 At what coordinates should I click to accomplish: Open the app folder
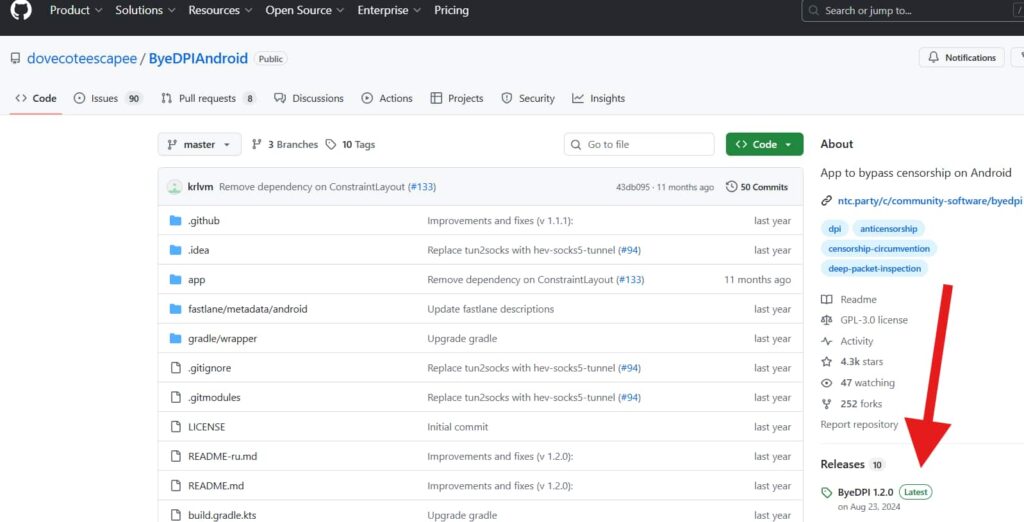tap(197, 280)
